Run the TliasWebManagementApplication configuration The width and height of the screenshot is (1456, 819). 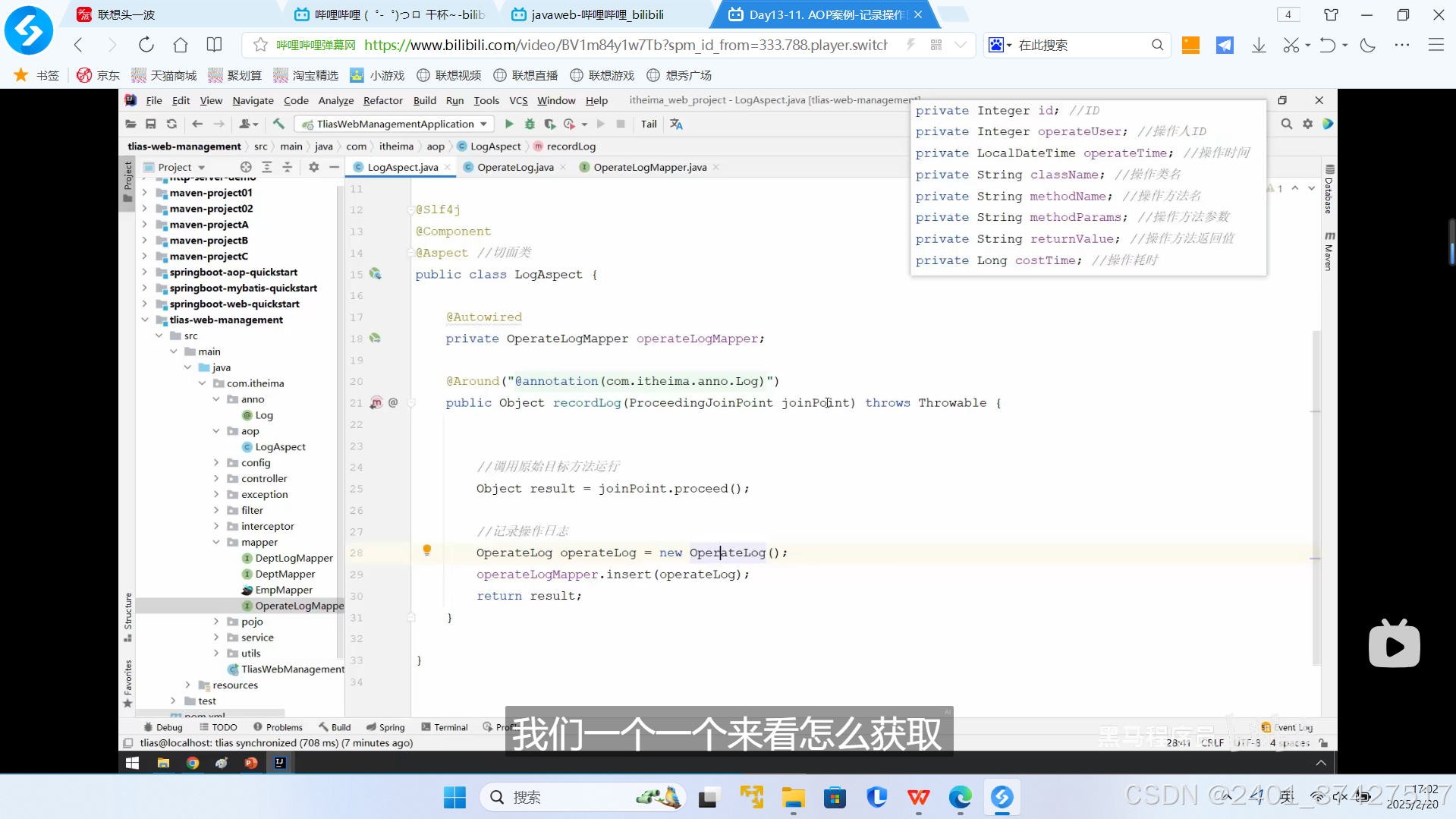[x=509, y=124]
